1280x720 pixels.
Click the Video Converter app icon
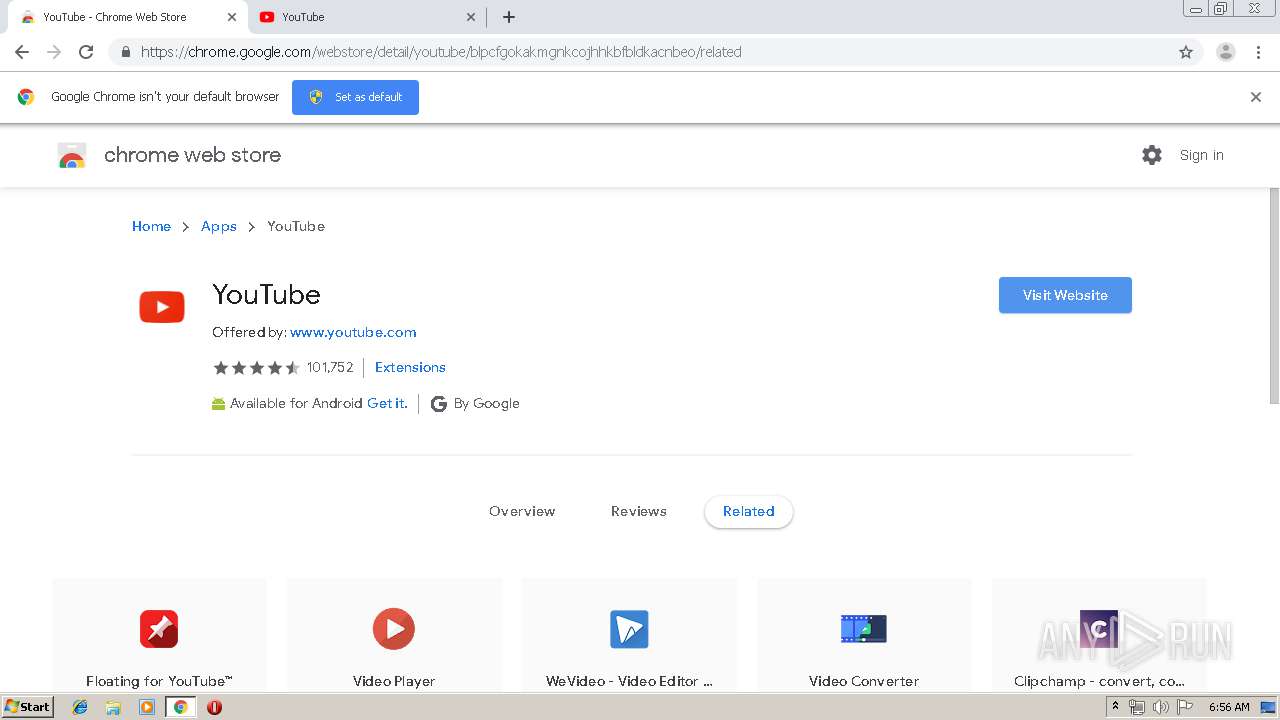[864, 629]
